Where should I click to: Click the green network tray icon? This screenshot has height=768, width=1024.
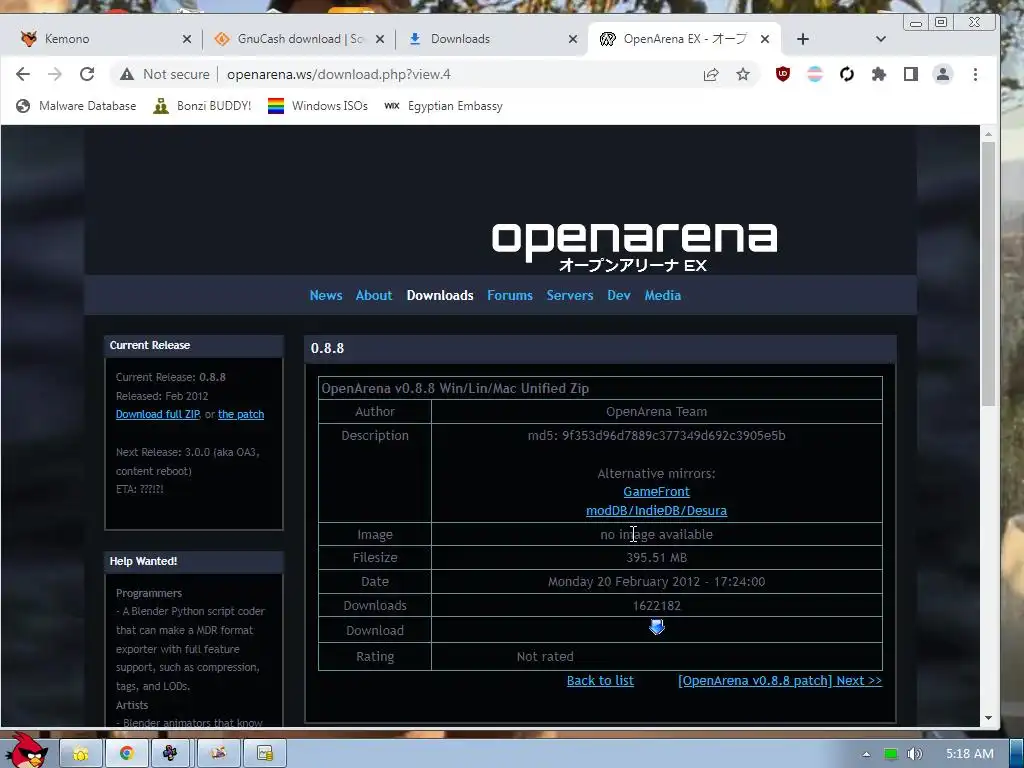[x=891, y=754]
